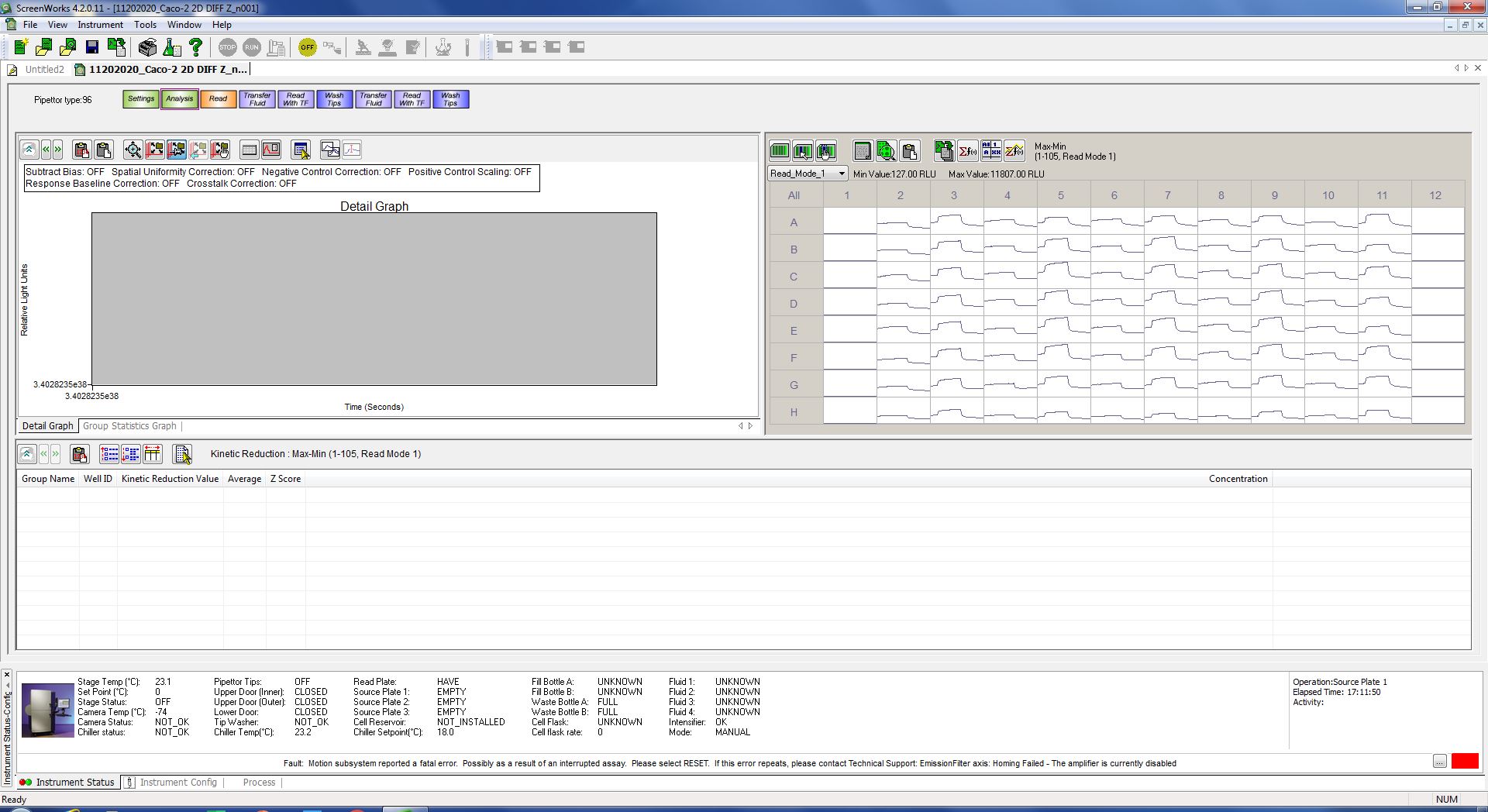Toggle the red curve graph display button
Screen dimensions: 1488x812
point(271,150)
